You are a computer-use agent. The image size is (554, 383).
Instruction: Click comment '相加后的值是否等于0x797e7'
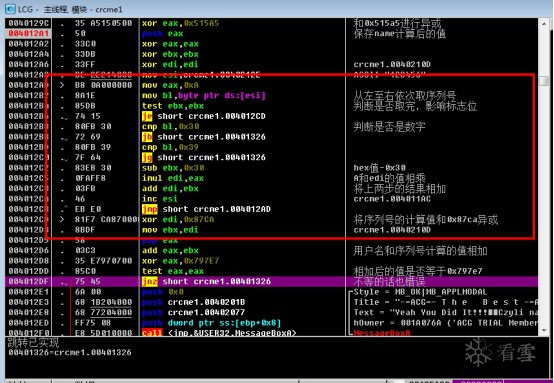[x=418, y=271]
